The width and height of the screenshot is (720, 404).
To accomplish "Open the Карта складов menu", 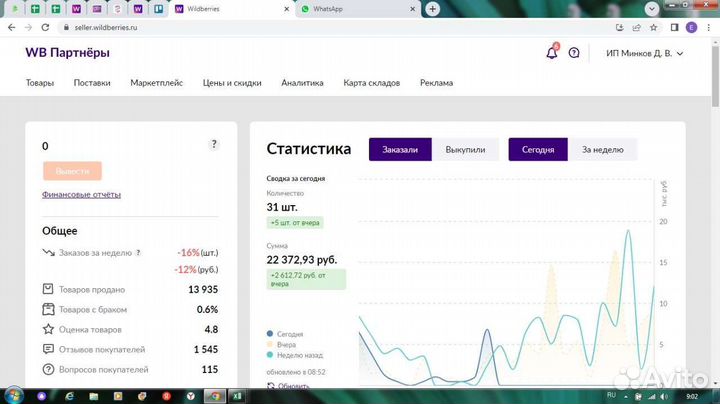I will click(x=371, y=83).
